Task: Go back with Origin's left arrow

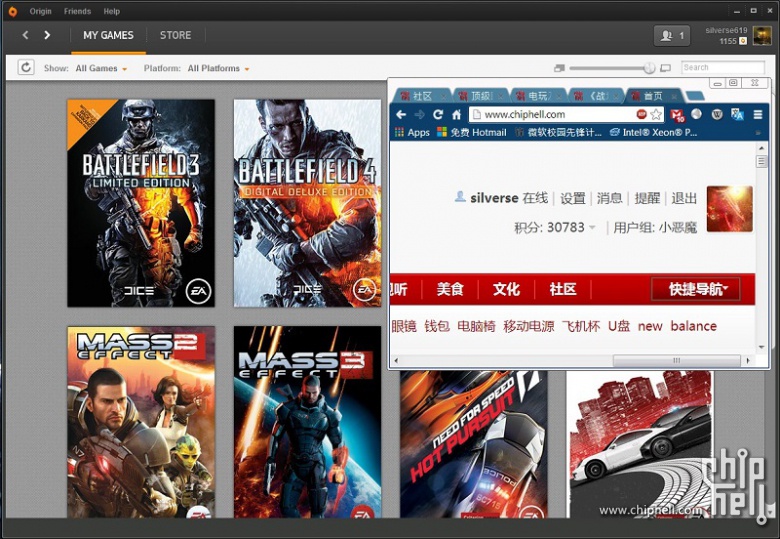Action: click(25, 35)
